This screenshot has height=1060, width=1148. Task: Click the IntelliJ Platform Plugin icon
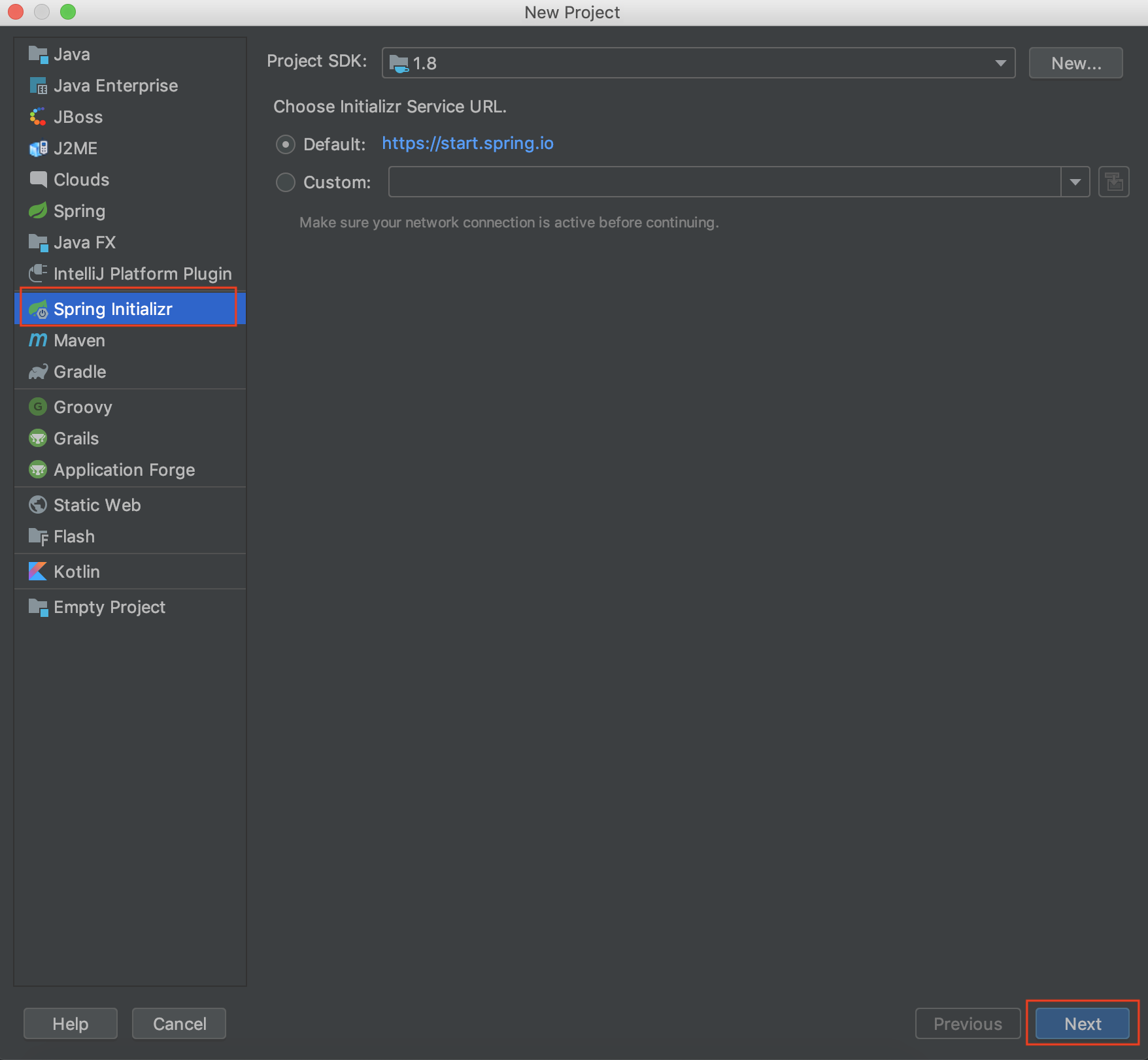click(38, 274)
